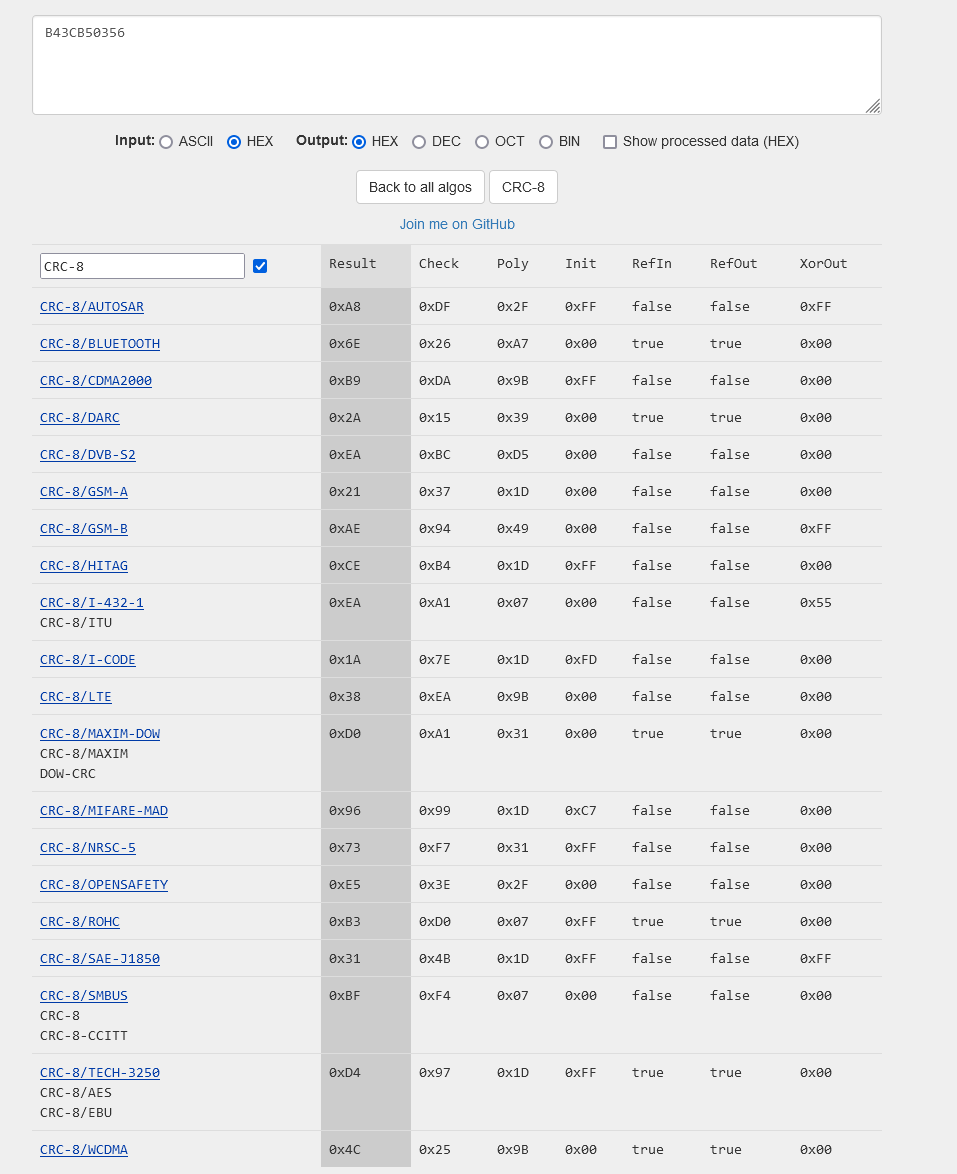The image size is (957, 1174).
Task: Open the CRC-8/GSM-A link
Action: (84, 492)
